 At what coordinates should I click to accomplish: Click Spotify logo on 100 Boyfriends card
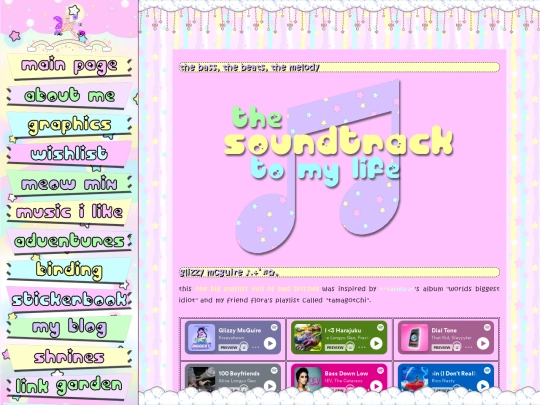(274, 370)
